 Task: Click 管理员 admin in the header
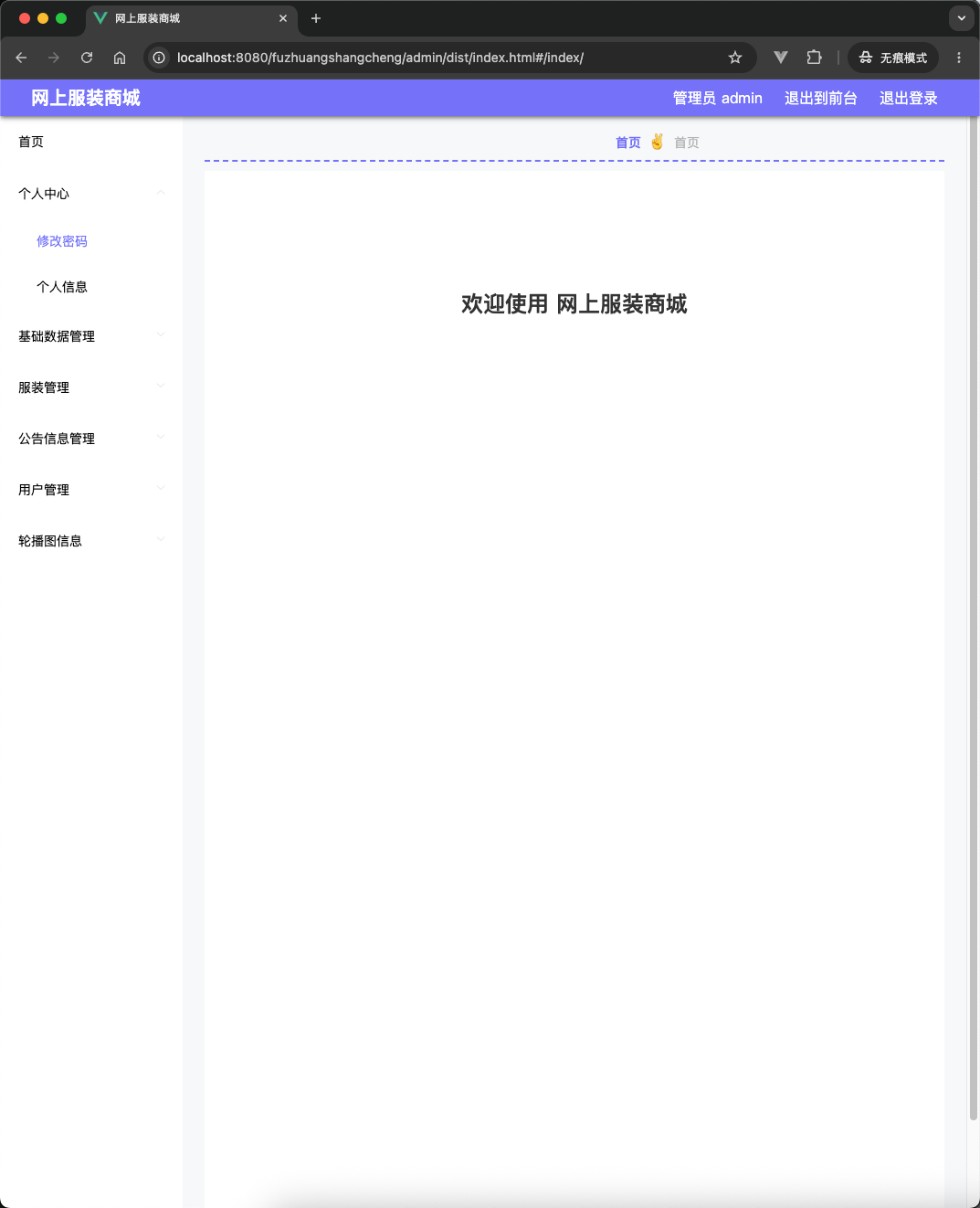(718, 98)
